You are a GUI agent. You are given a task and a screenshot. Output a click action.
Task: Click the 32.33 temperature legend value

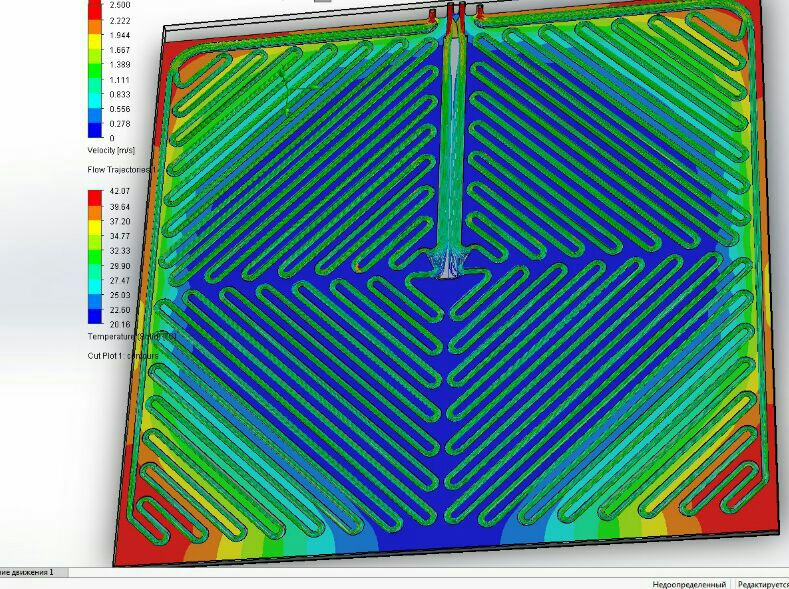pos(120,250)
